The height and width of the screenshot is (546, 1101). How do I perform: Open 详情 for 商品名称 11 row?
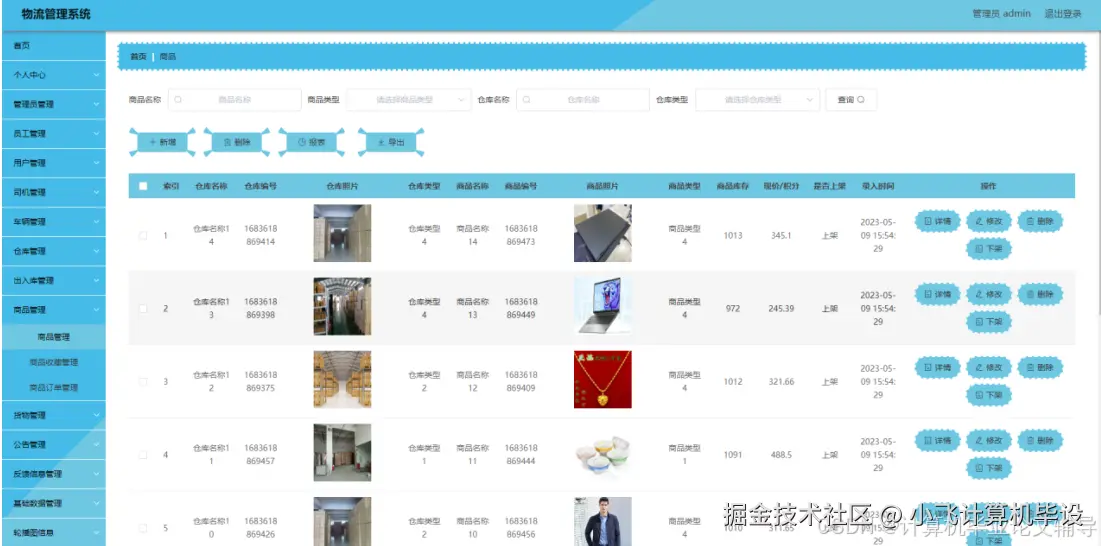point(937,441)
